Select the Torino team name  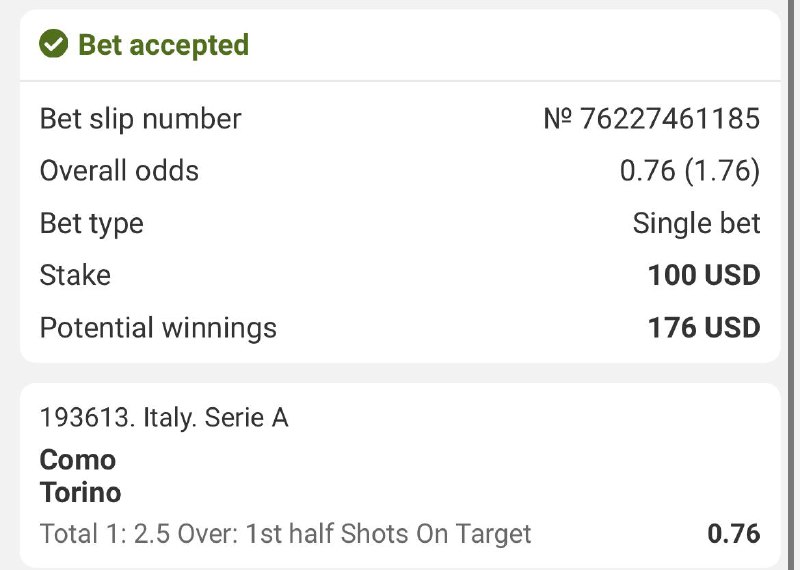point(80,492)
